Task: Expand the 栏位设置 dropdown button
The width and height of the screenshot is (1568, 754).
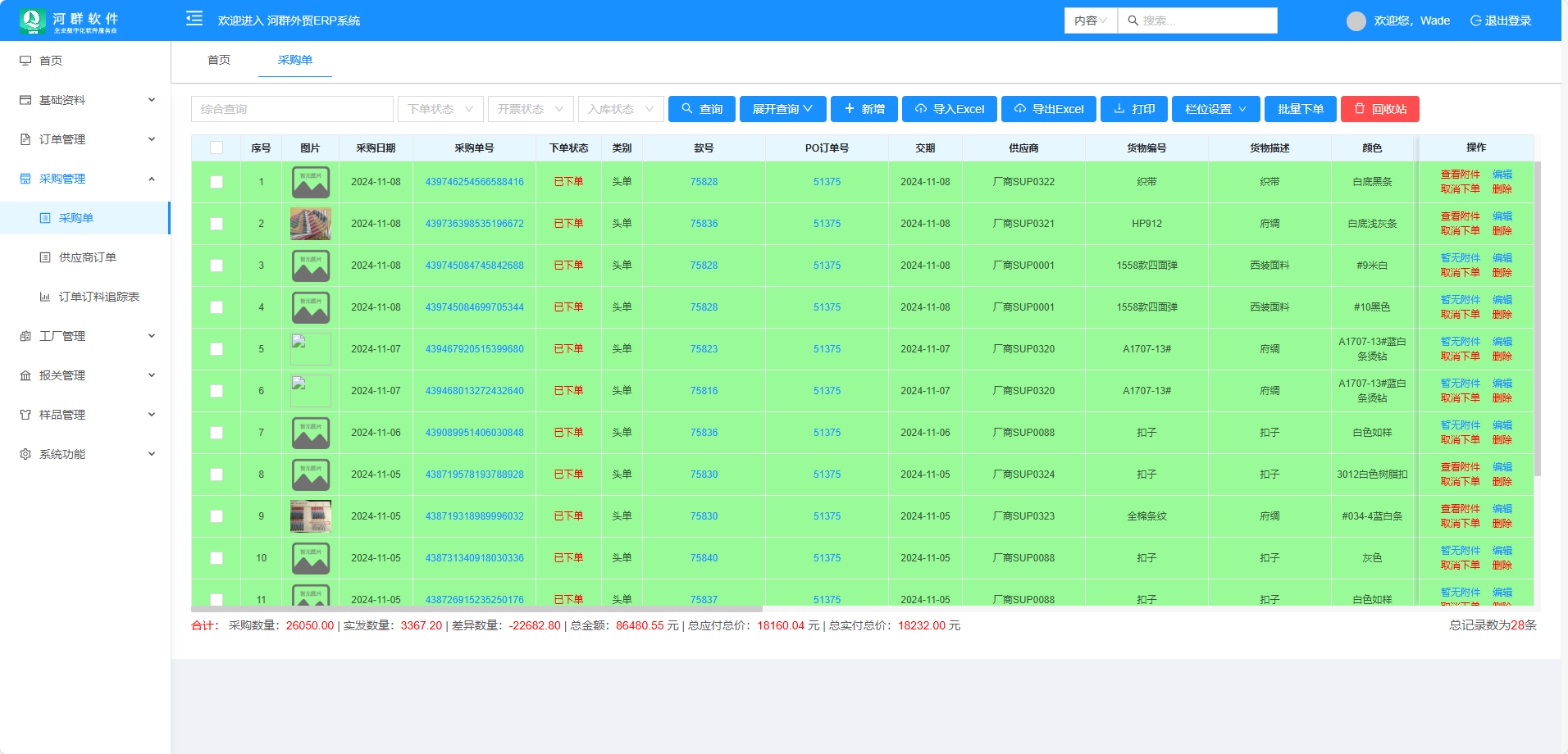Action: (1215, 109)
